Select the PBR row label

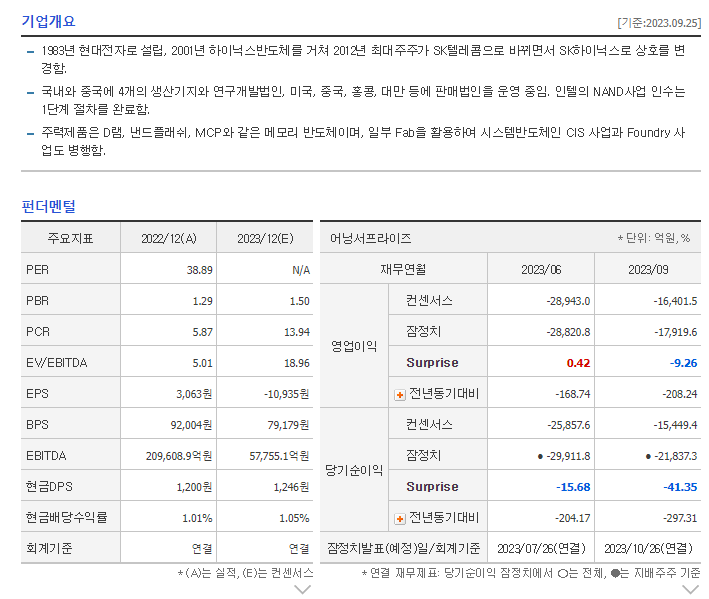(x=38, y=301)
